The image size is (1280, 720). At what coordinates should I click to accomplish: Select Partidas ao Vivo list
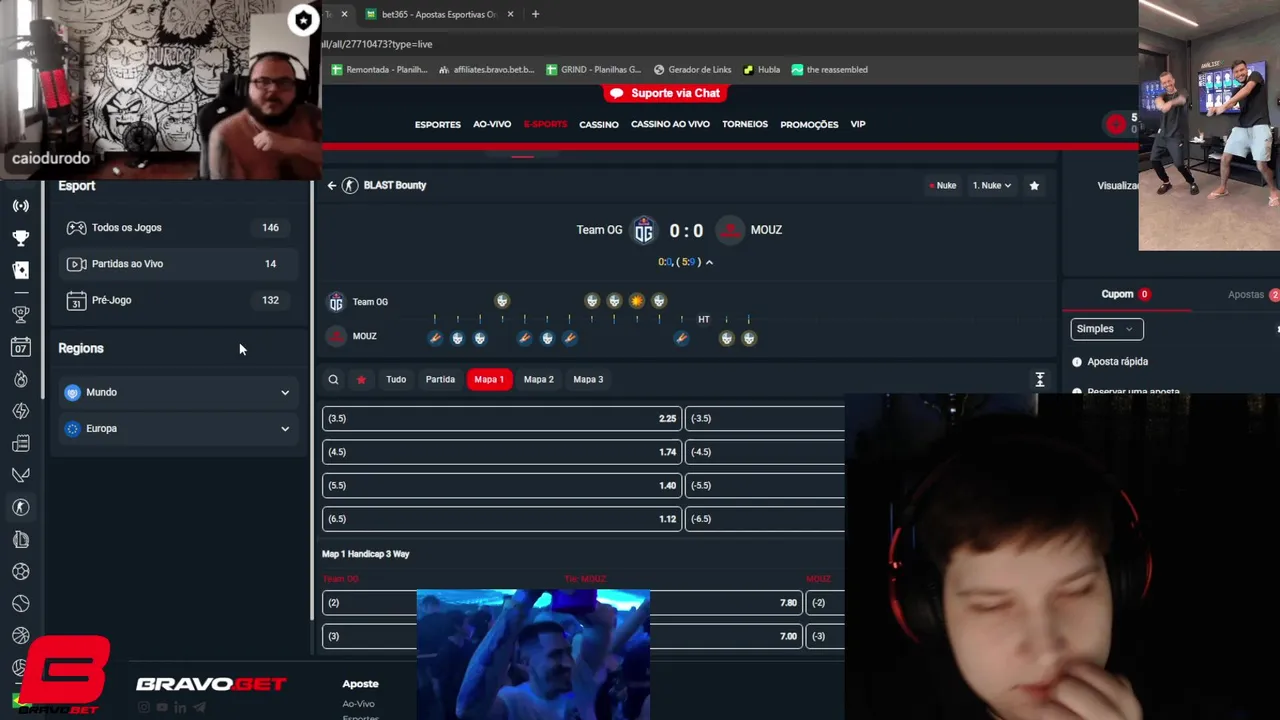[178, 264]
